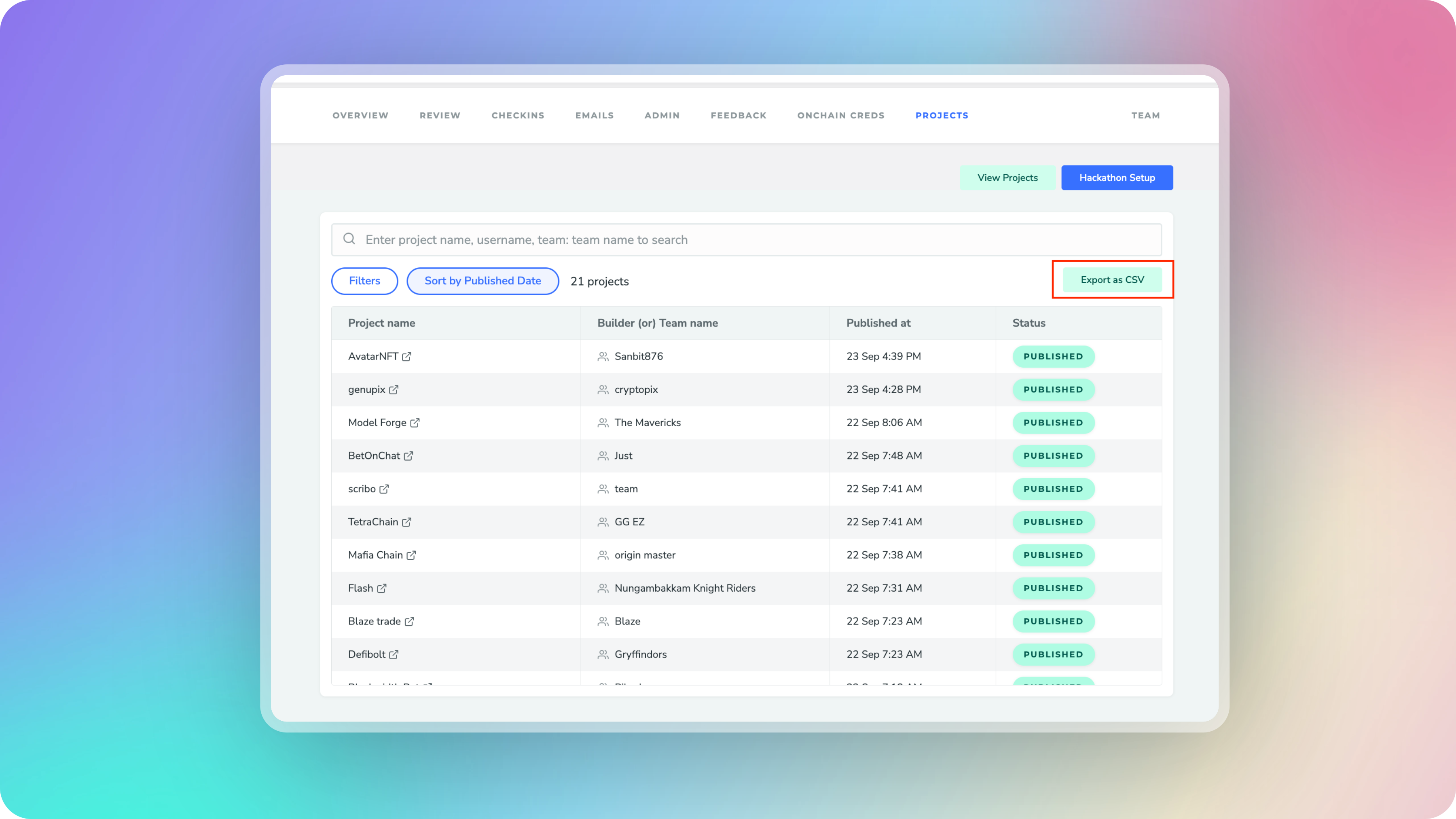This screenshot has height=819, width=1456.
Task: Click the external link icon beside BetOnChat
Action: tap(408, 455)
